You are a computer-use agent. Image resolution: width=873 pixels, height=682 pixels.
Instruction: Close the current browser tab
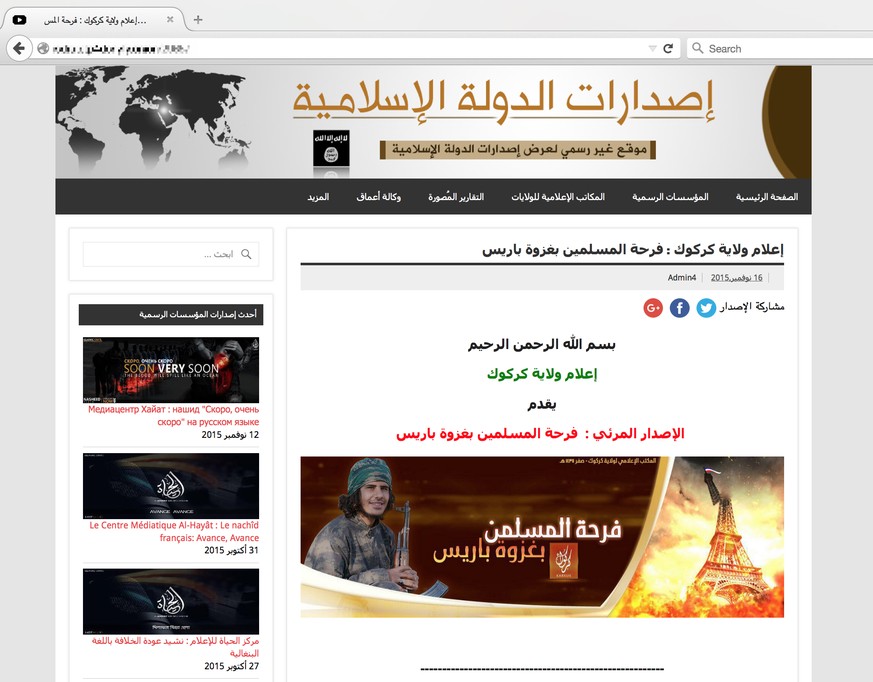pyautogui.click(x=170, y=20)
